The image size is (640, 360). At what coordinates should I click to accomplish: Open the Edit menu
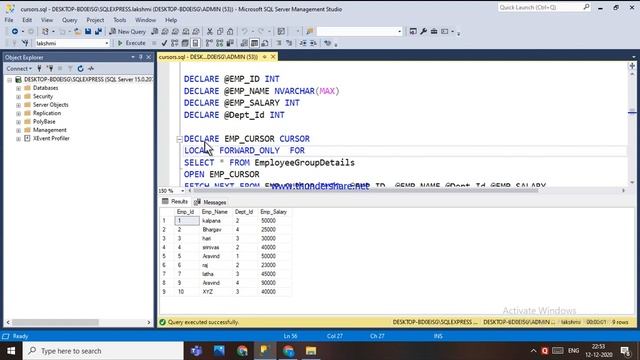[27, 20]
